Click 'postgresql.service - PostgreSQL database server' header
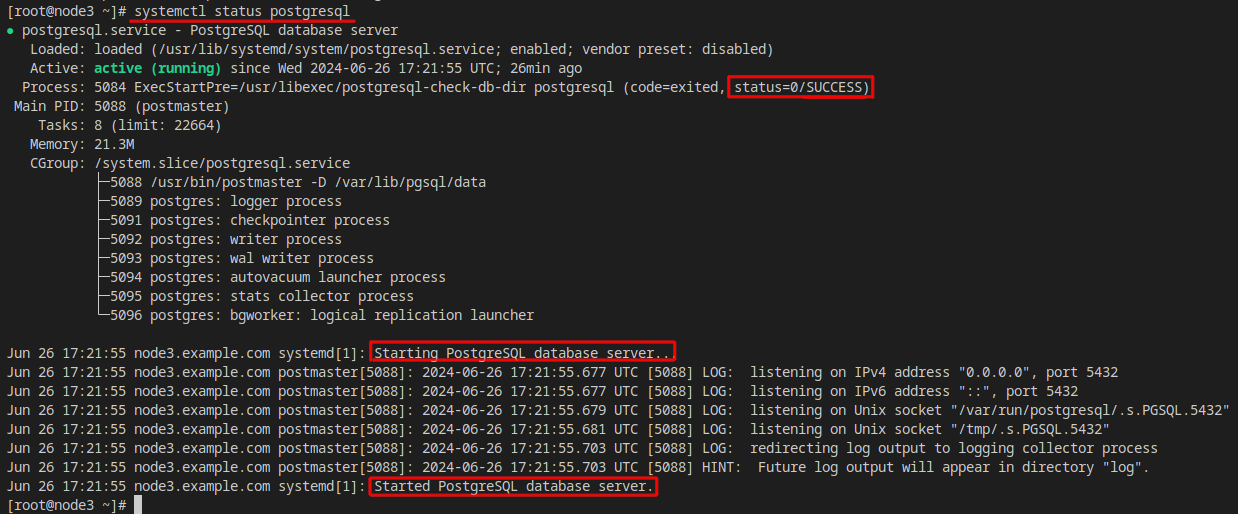 click(210, 30)
